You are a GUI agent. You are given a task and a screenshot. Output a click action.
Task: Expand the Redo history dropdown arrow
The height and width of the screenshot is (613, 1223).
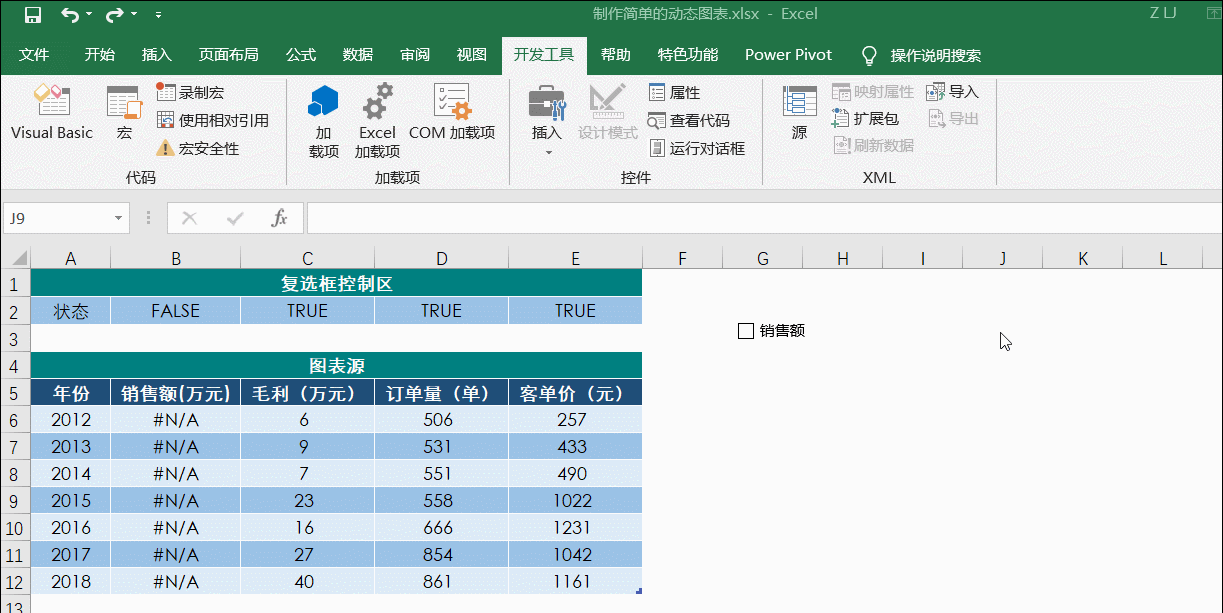click(135, 15)
